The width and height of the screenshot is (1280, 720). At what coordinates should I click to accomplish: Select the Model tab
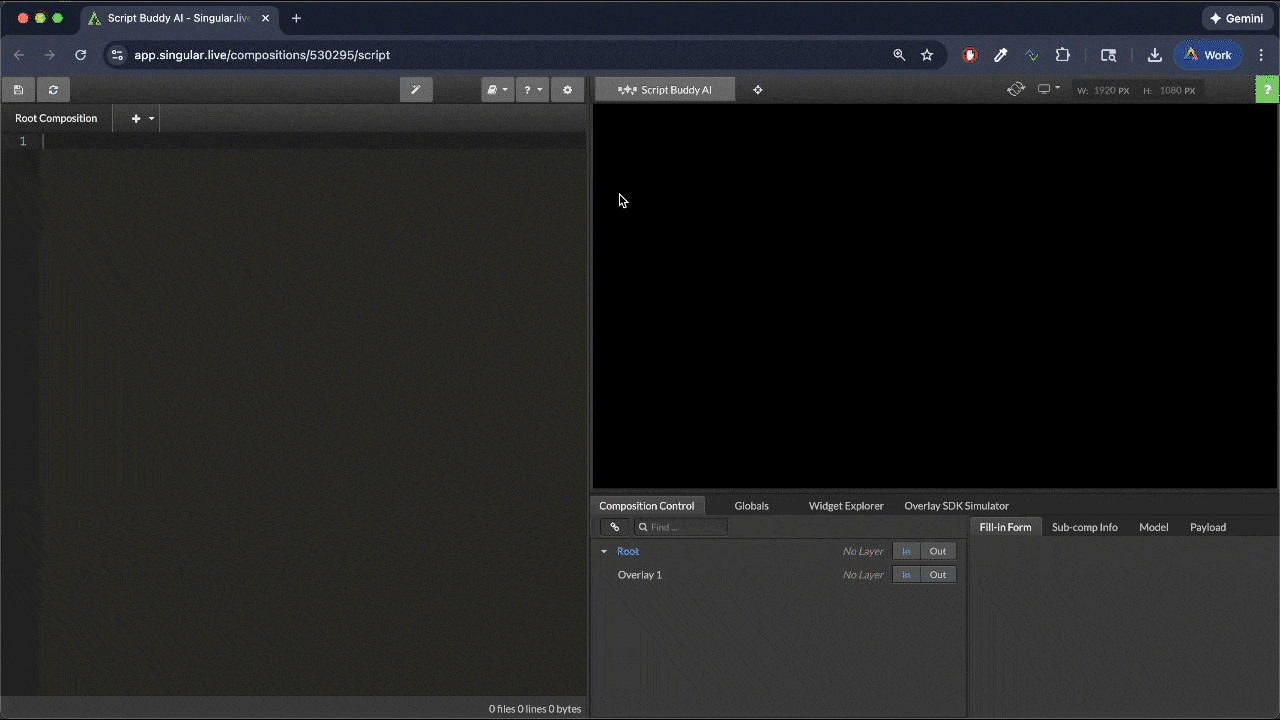point(1153,527)
